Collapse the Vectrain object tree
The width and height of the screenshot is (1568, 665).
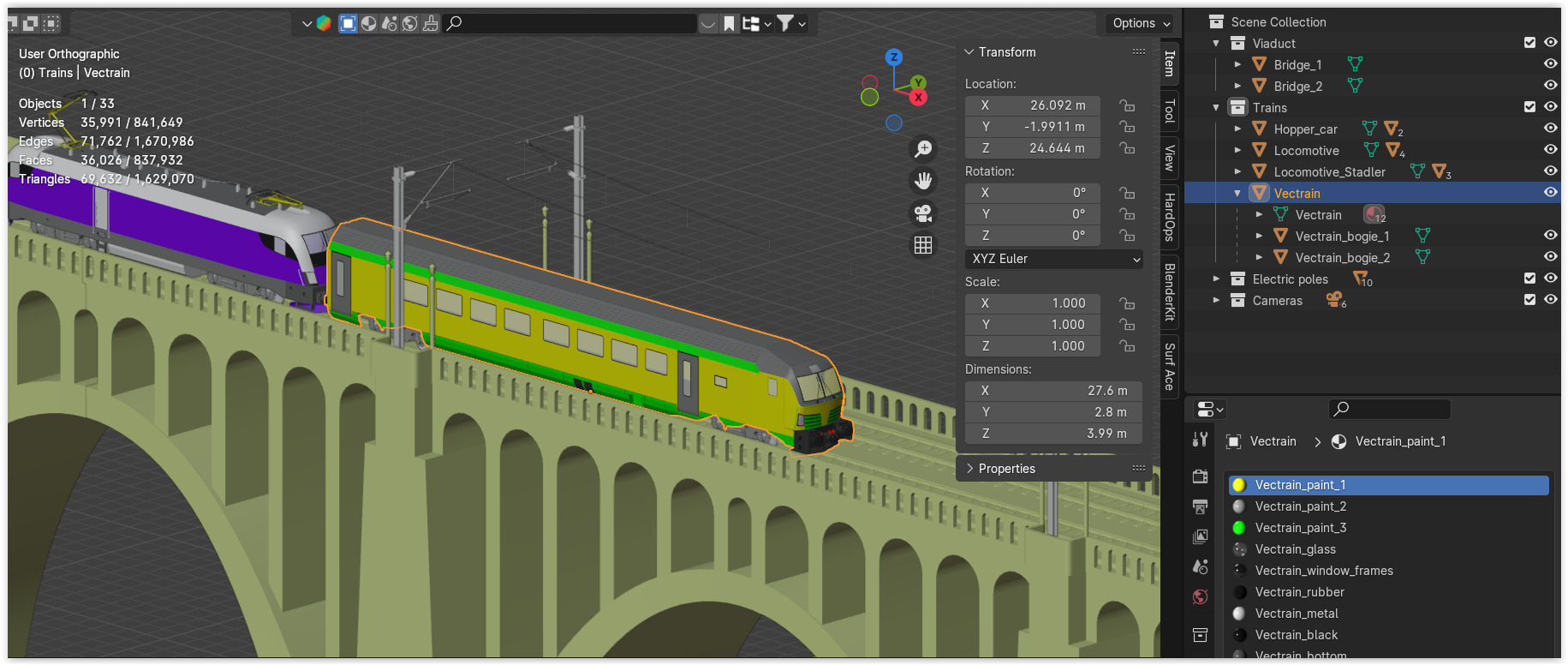(1237, 193)
